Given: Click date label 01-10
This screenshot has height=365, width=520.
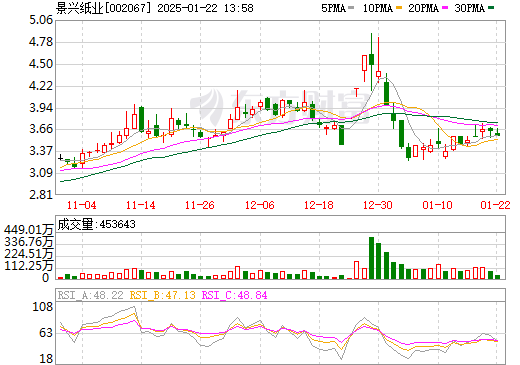Looking at the screenshot, I should tap(437, 205).
